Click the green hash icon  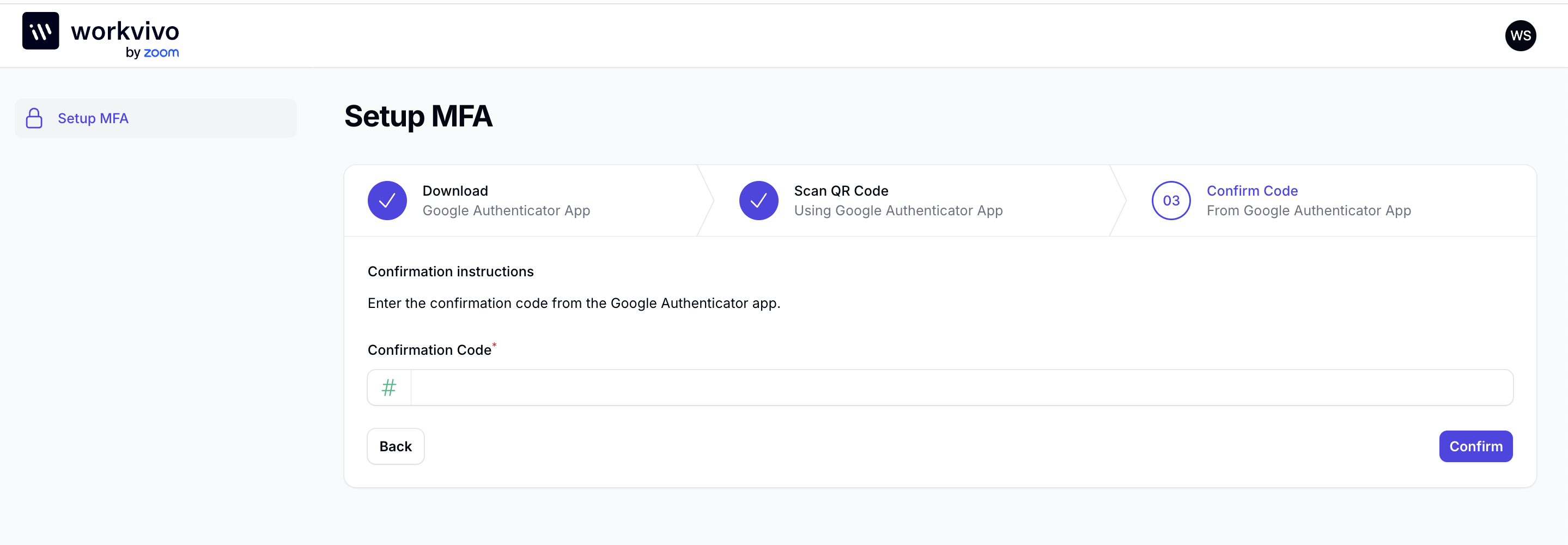tap(389, 387)
